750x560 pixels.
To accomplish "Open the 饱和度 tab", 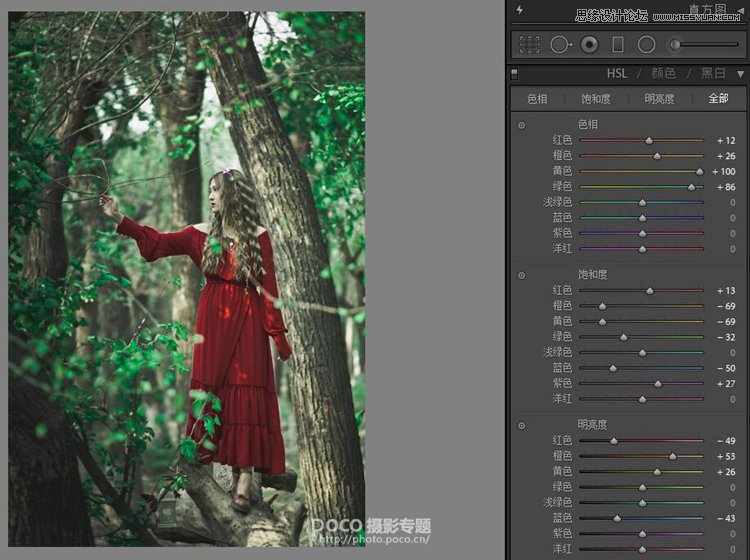I will pos(596,99).
